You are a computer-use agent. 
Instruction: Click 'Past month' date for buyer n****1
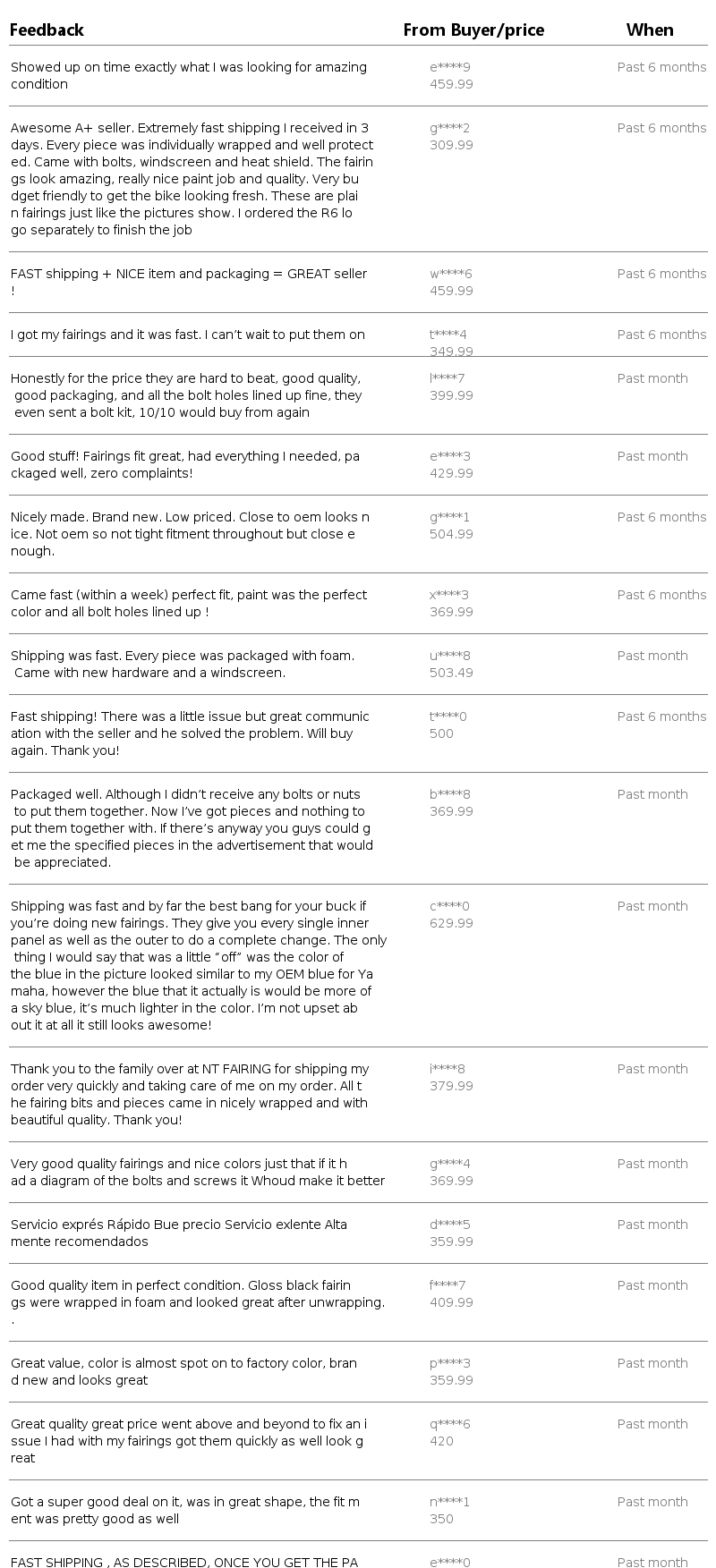(x=652, y=1502)
